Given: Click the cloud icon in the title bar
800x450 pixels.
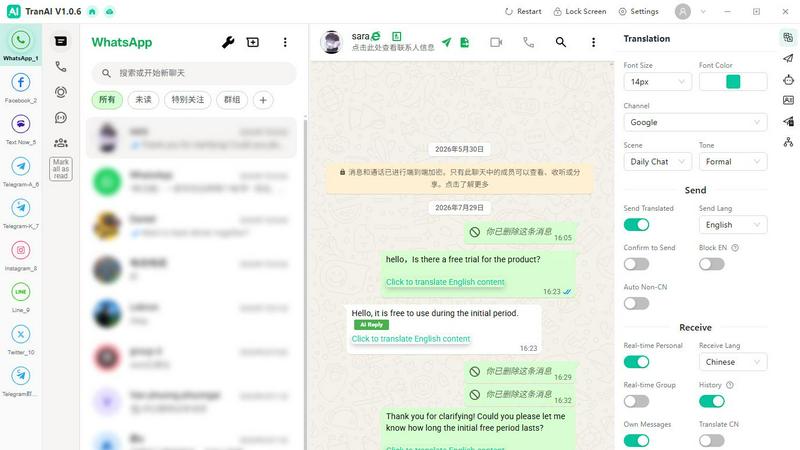Looking at the screenshot, I should coord(109,11).
